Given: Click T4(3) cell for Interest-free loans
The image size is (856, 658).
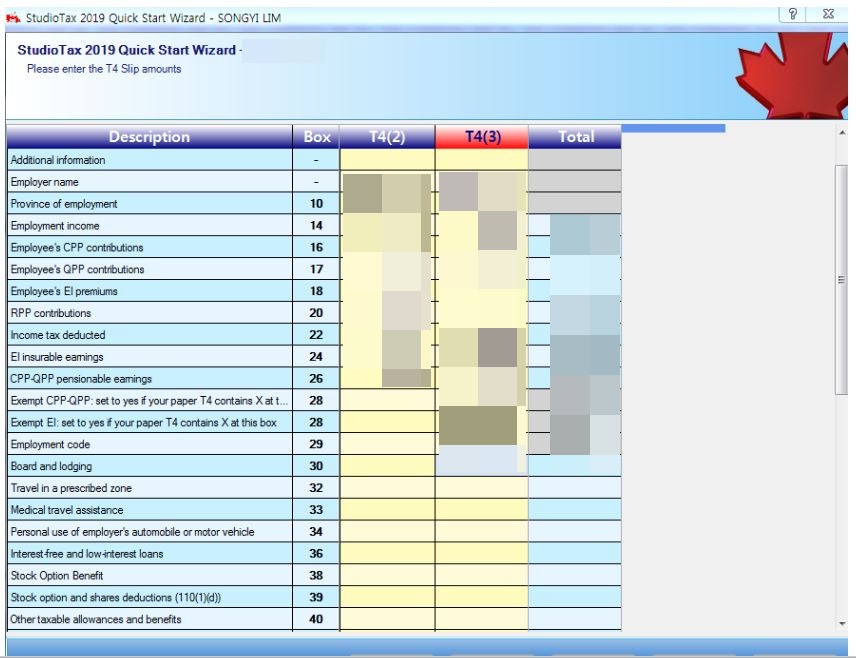Looking at the screenshot, I should pyautogui.click(x=482, y=553).
